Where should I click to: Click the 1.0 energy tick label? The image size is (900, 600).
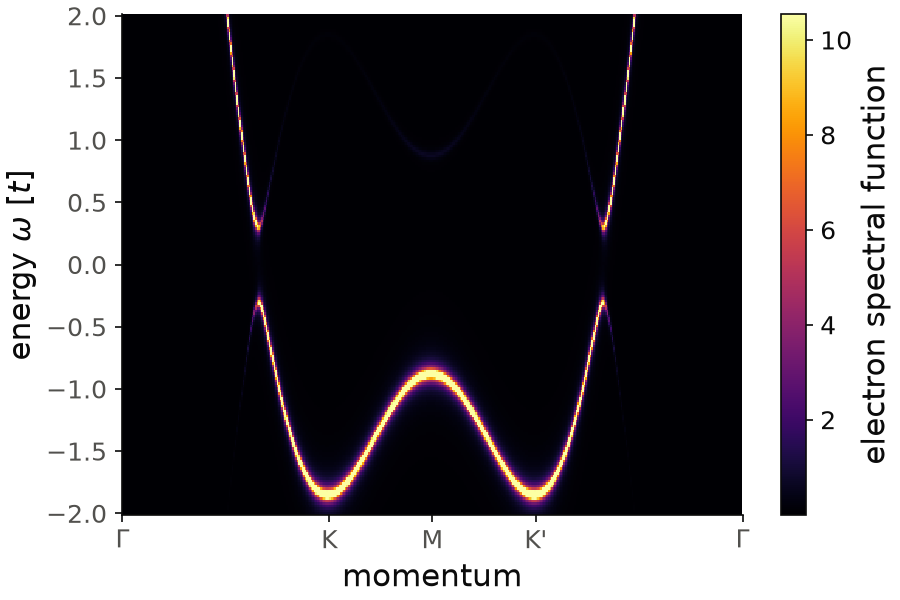(x=87, y=141)
